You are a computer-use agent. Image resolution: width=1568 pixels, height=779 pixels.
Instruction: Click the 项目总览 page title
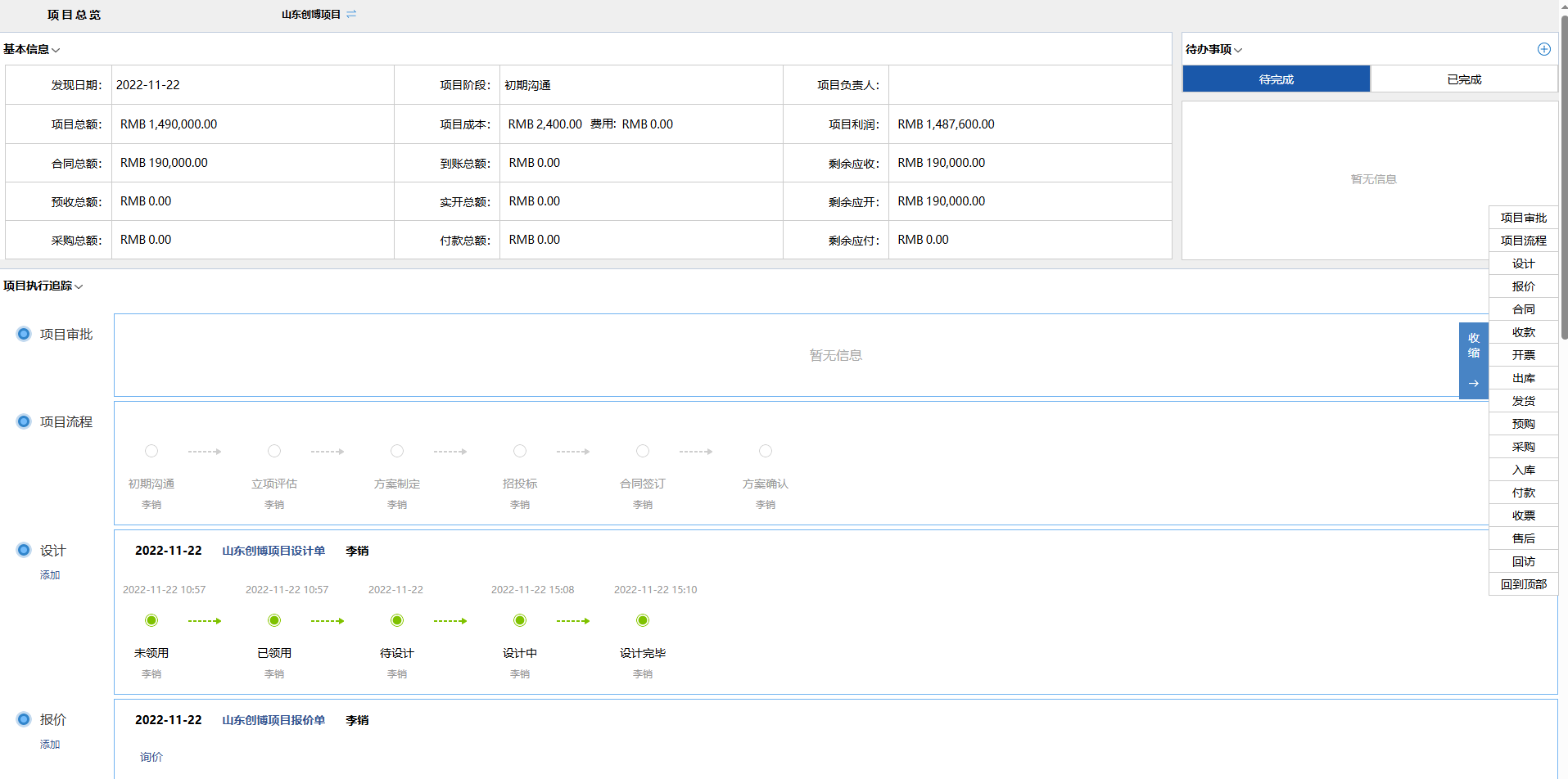pos(74,15)
